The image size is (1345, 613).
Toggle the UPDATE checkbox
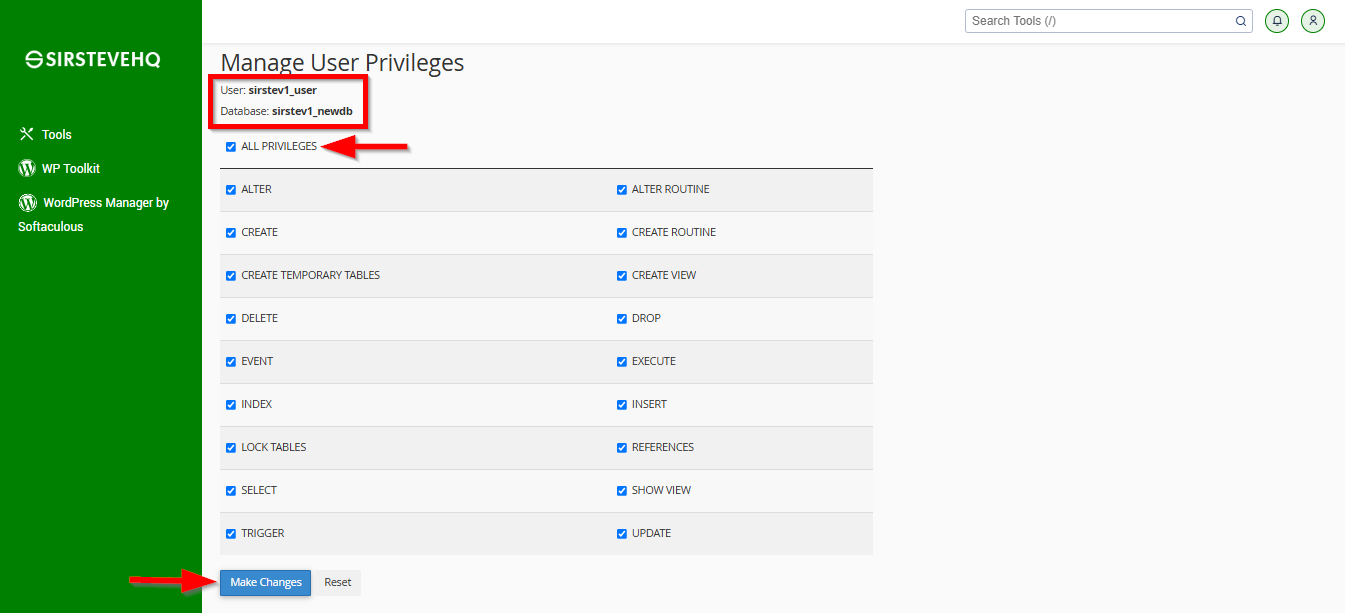coord(622,534)
